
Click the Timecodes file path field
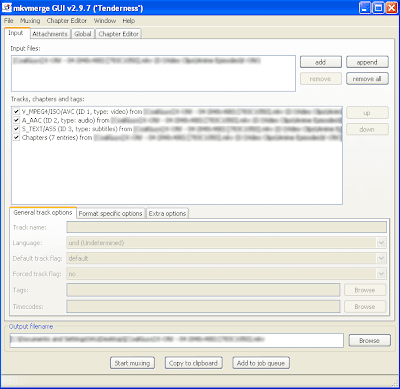coord(203,306)
